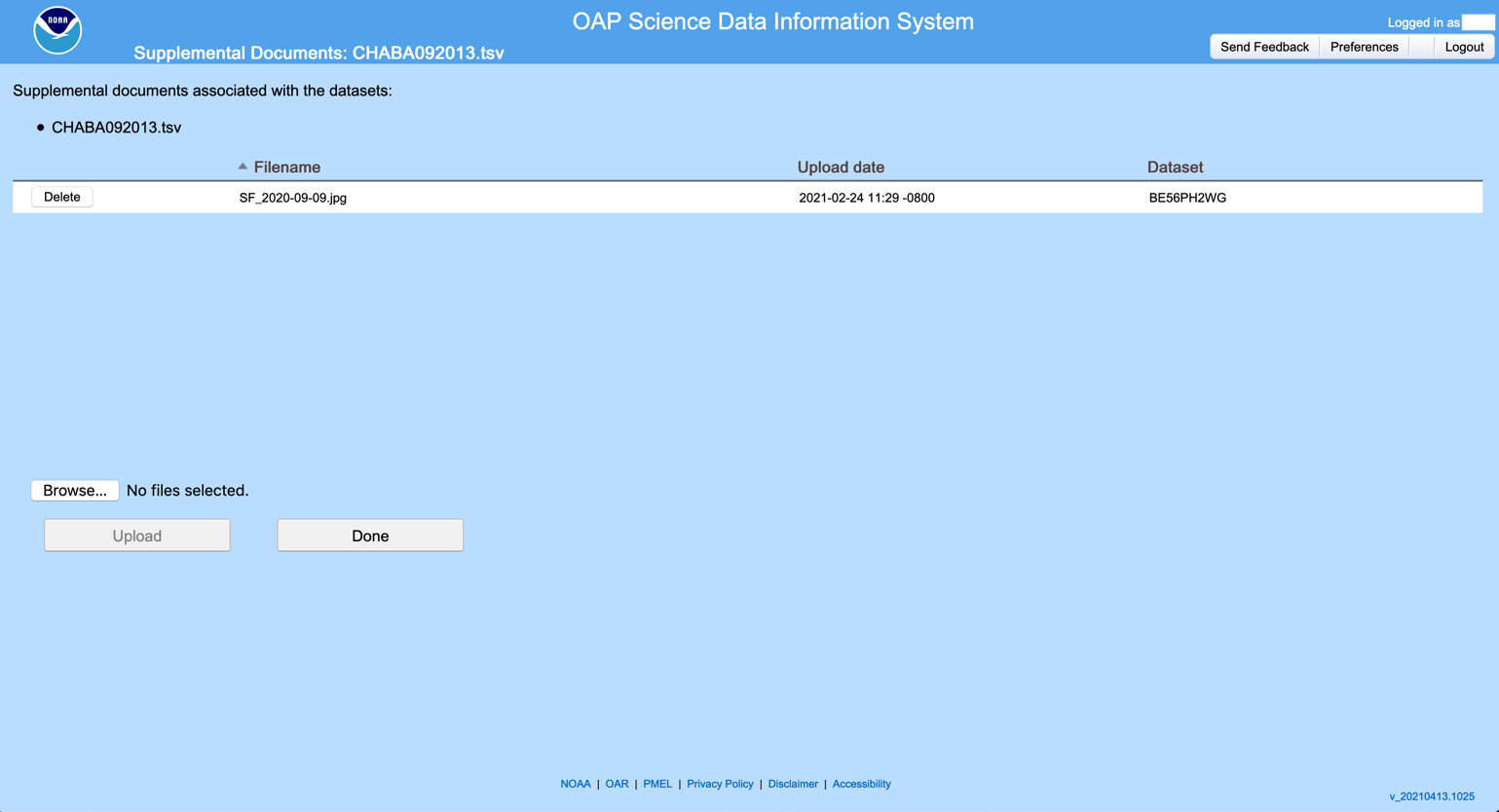
Task: Sort by the Upload date column
Action: coord(841,167)
